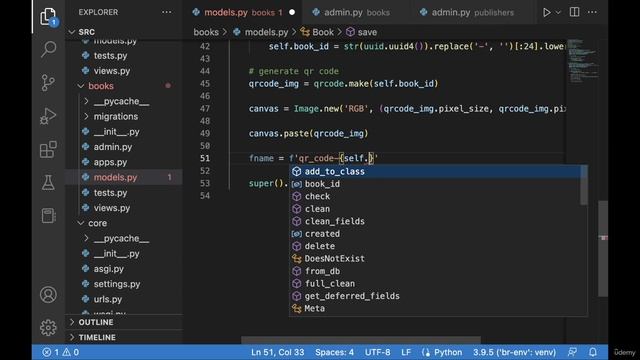
Task: Open the Search view in activity bar
Action: (x=48, y=49)
